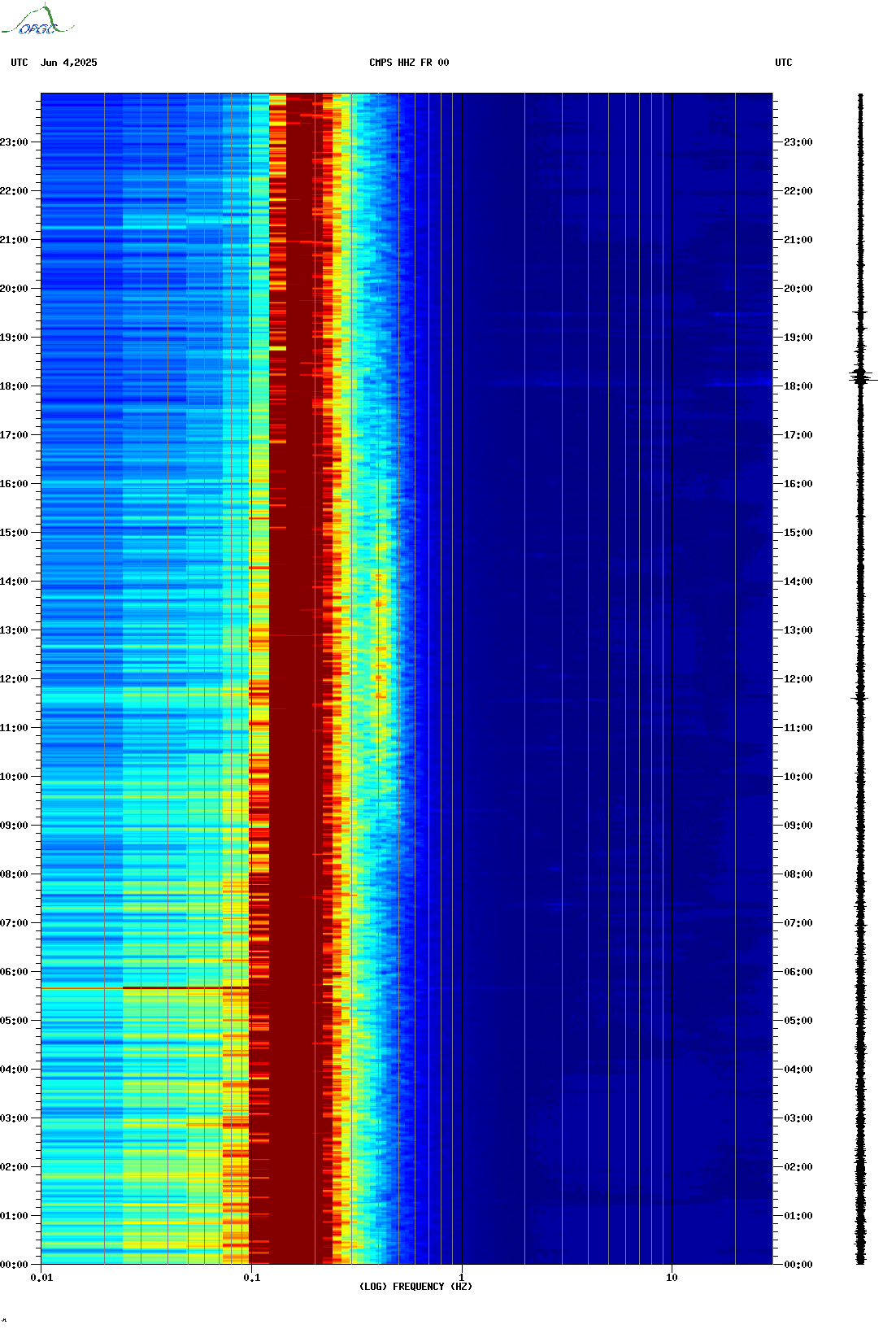Click the 15:00 label on left time axis

click(x=15, y=533)
